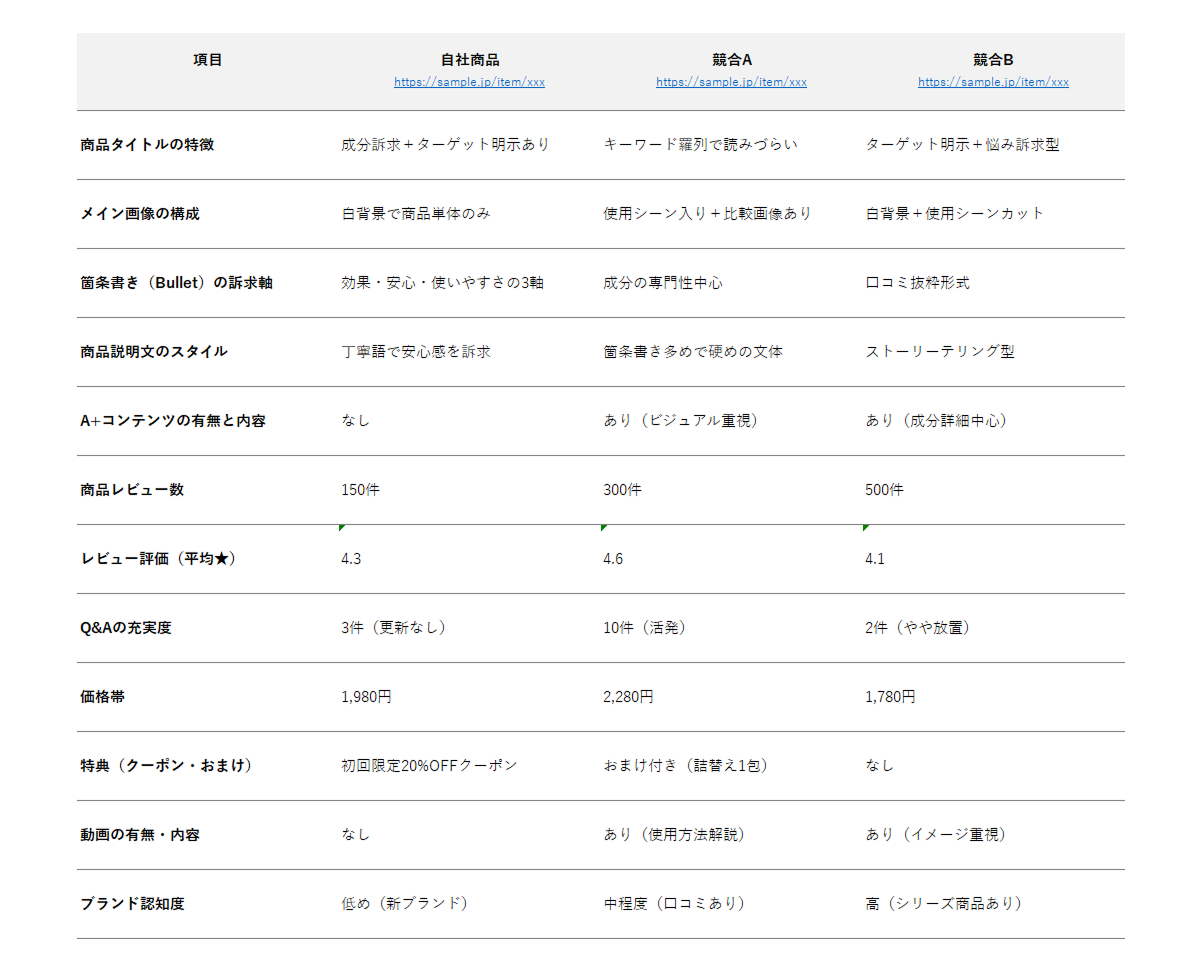Click the 4.6 rating cell

click(x=613, y=559)
